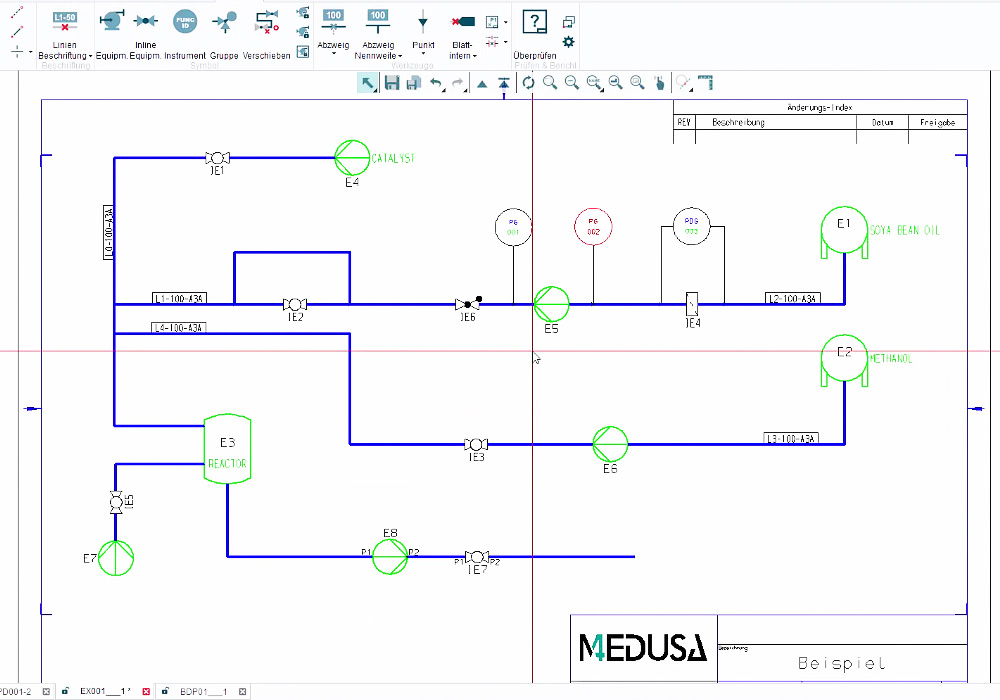Click the CATALYST text label

(x=393, y=158)
